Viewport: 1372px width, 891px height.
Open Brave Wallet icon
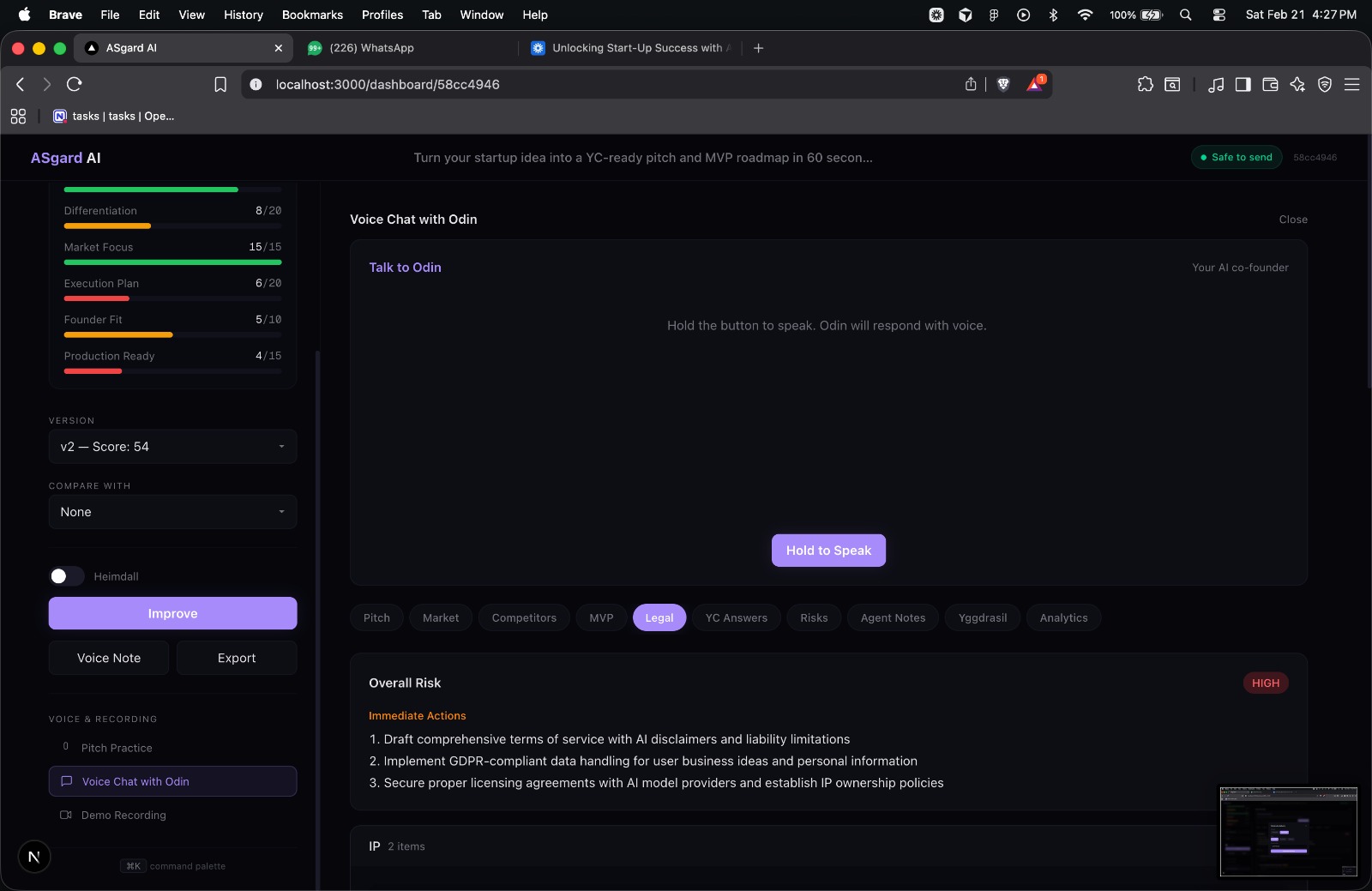coord(1270,84)
